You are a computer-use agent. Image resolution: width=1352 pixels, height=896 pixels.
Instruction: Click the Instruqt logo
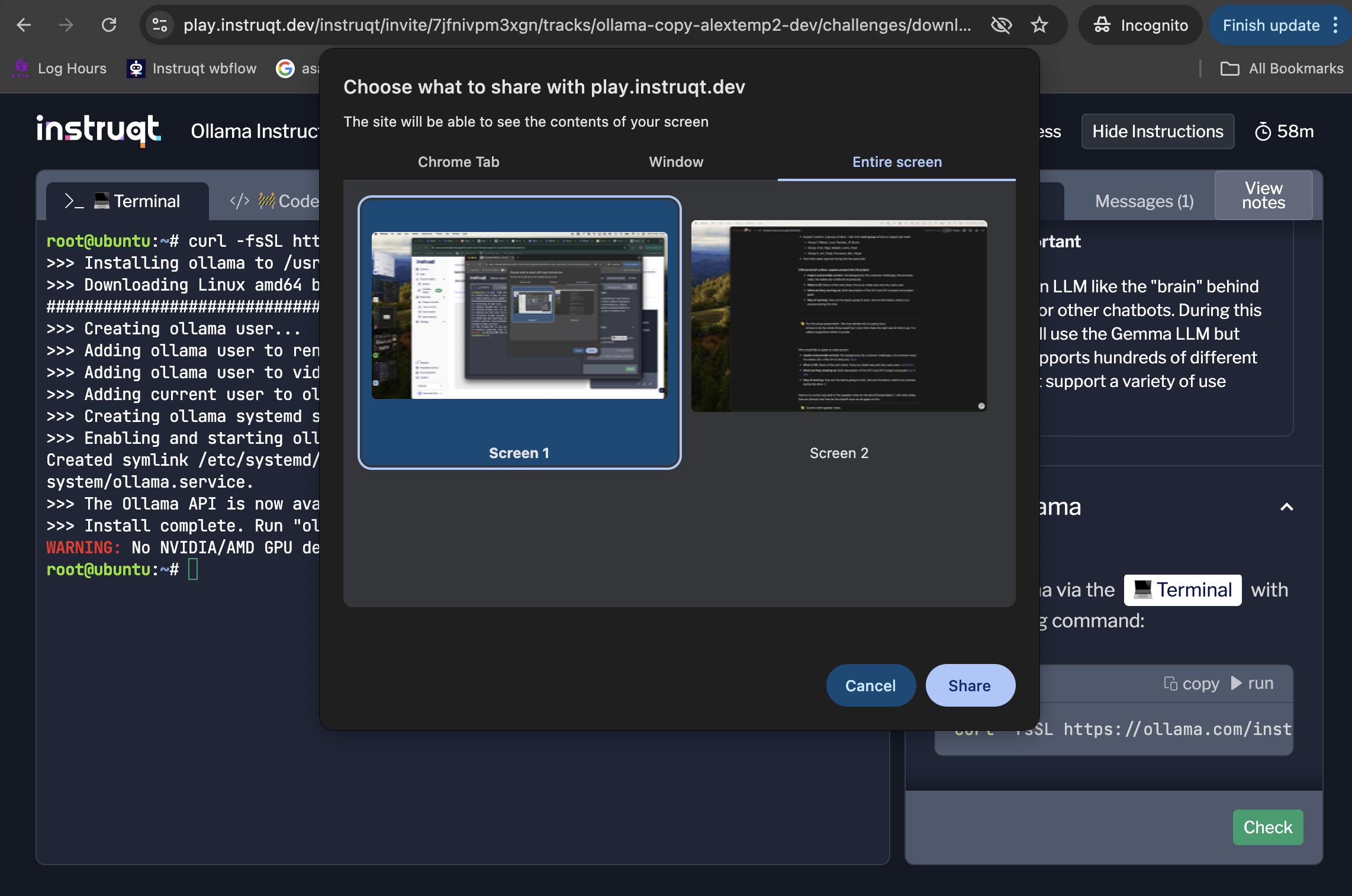[98, 130]
